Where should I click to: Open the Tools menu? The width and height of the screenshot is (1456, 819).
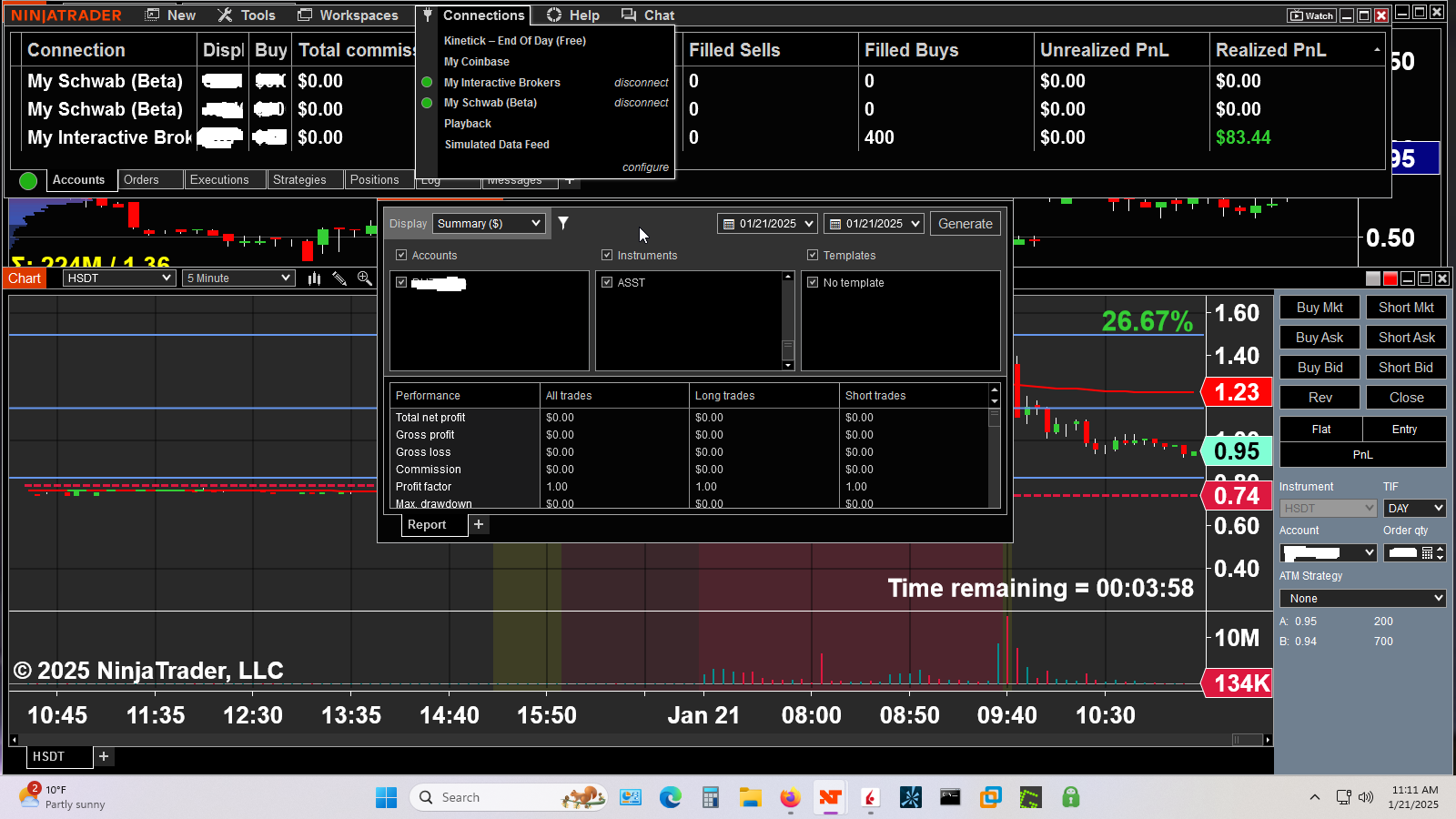[247, 15]
